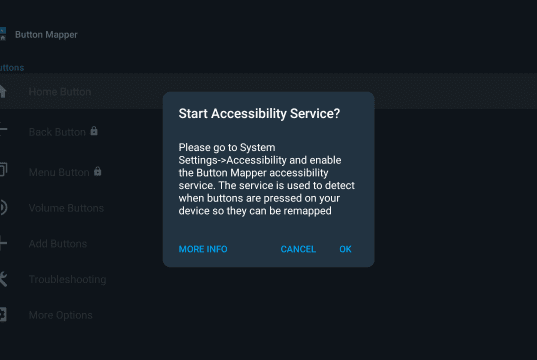537x360 pixels.
Task: Click lock icon beside Menu Button
Action: (x=98, y=171)
